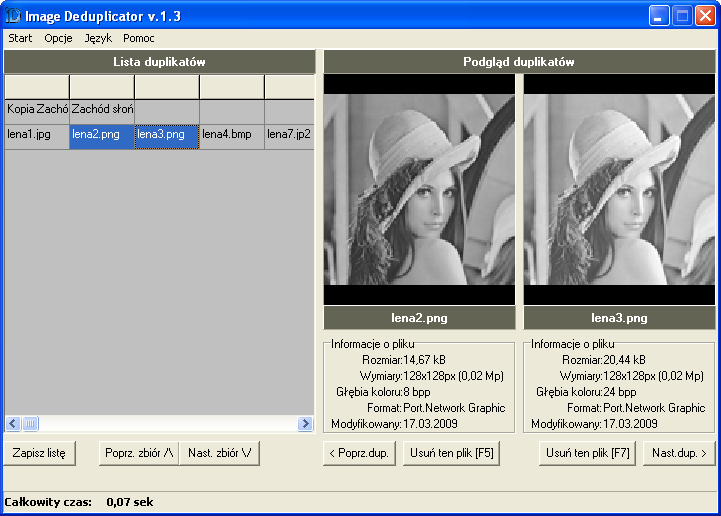Select the Kopia Zachó cell
This screenshot has height=516, width=721.
tap(37, 112)
